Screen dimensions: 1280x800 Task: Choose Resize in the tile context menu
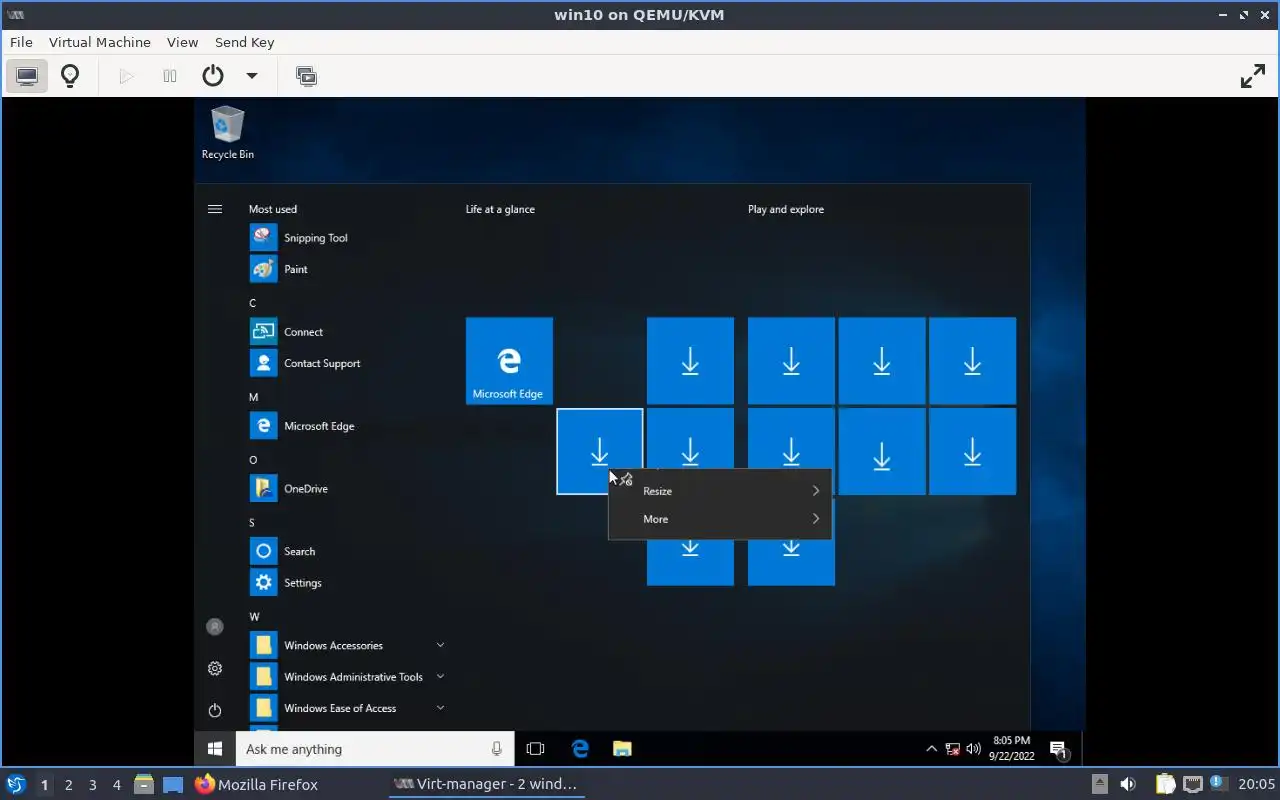pos(720,491)
